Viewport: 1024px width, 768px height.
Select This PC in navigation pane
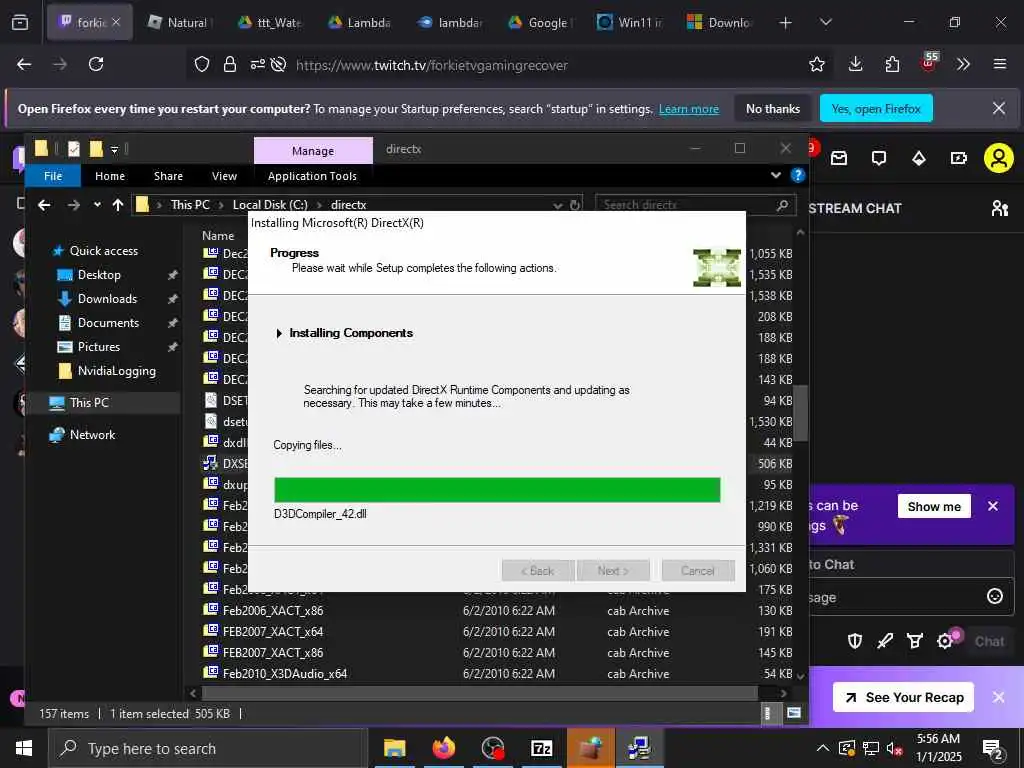pos(89,403)
